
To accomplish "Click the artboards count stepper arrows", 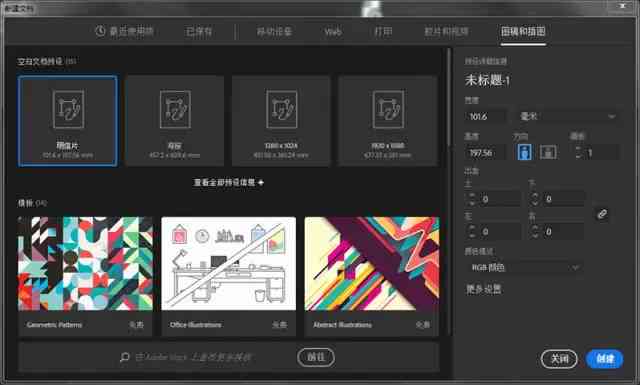I will coord(578,153).
